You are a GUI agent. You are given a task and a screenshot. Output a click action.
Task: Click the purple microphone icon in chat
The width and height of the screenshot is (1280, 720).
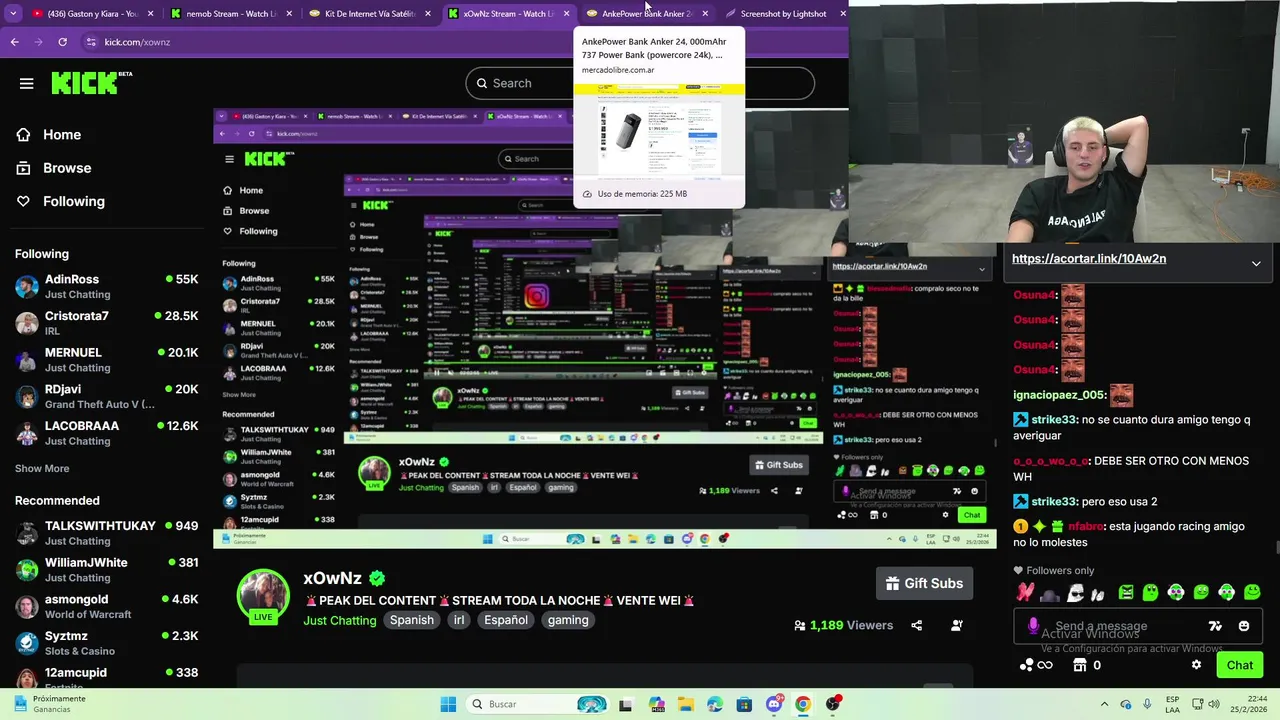(1033, 626)
